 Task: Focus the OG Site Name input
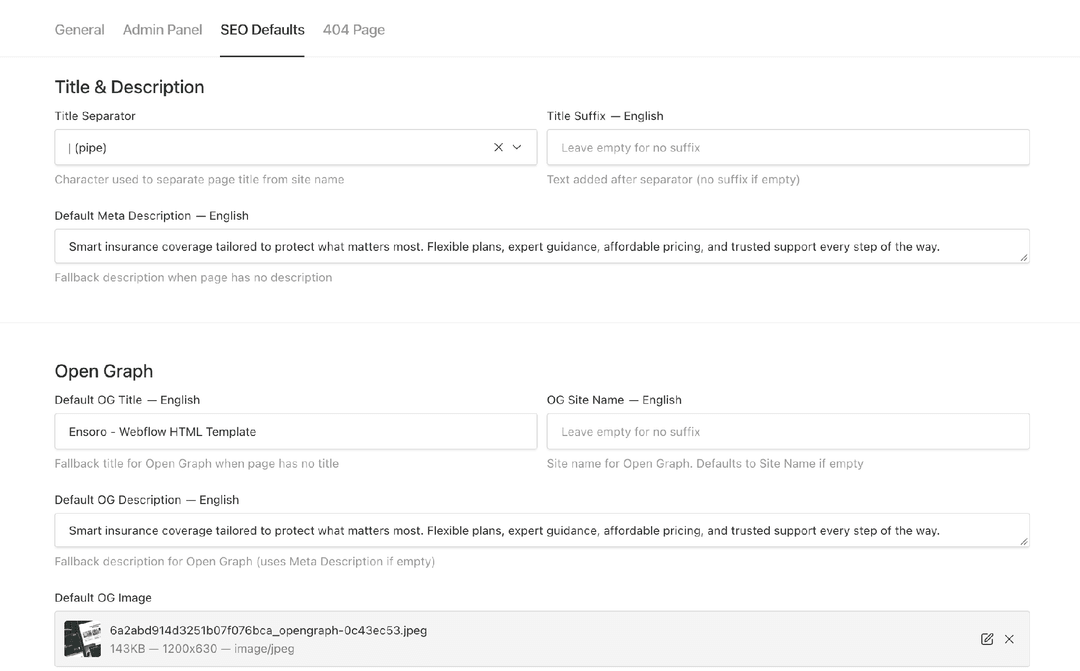coord(788,432)
